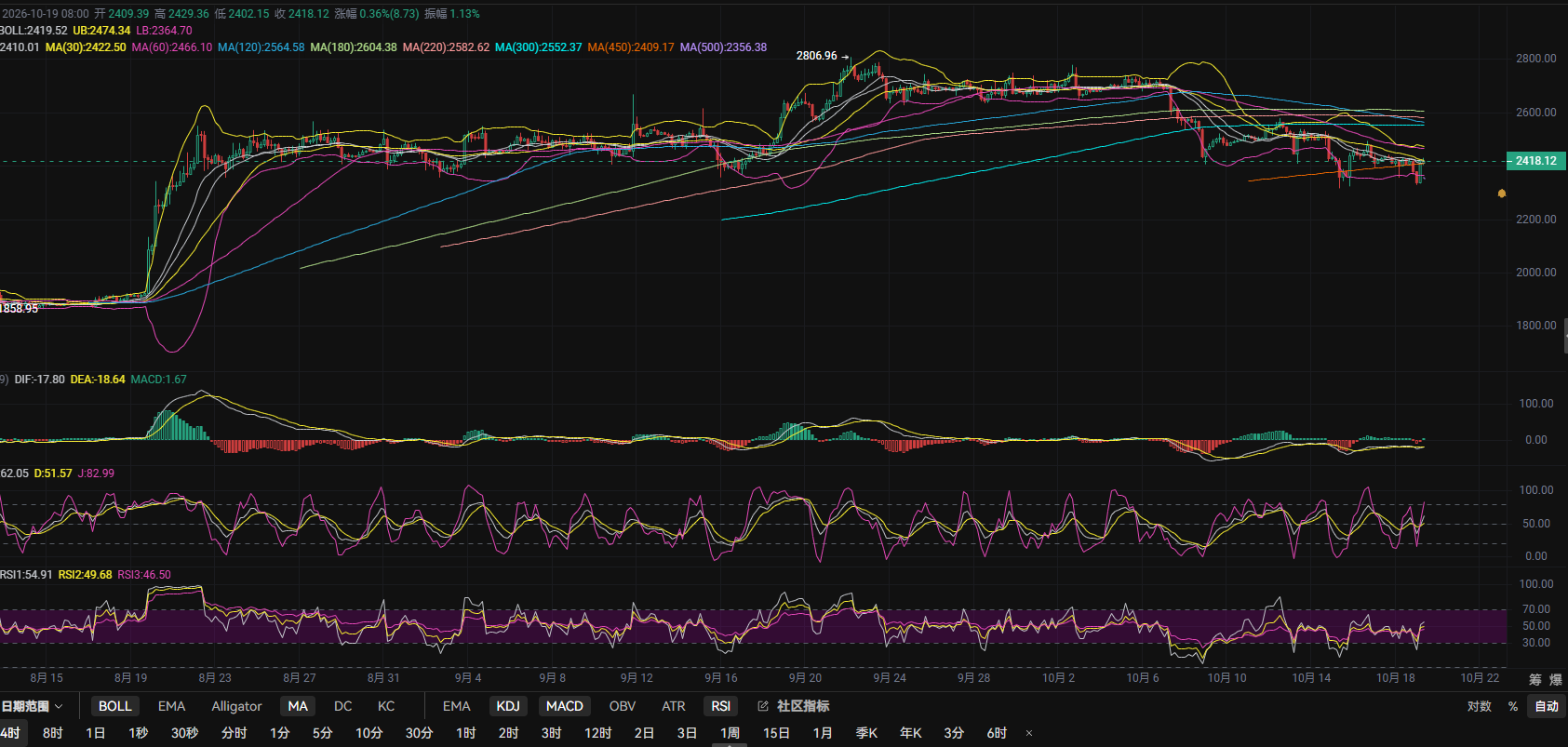Click the % percent scale button

1513,706
